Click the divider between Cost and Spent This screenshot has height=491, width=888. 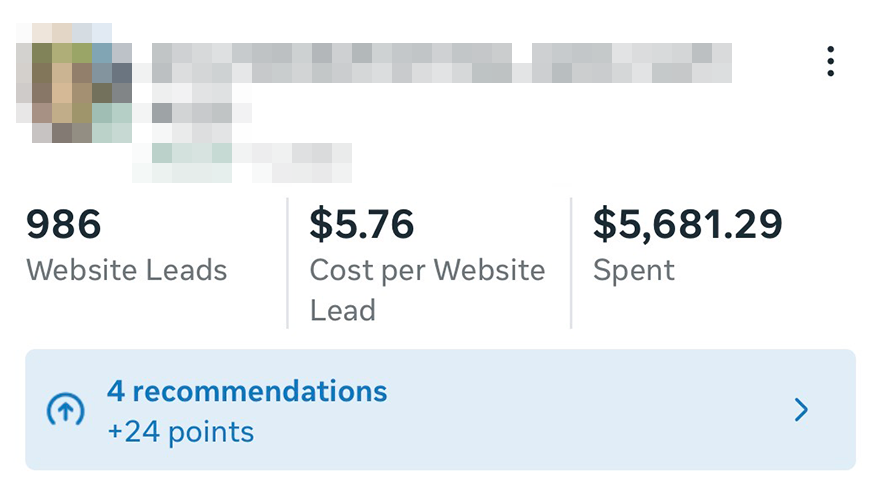(571, 262)
